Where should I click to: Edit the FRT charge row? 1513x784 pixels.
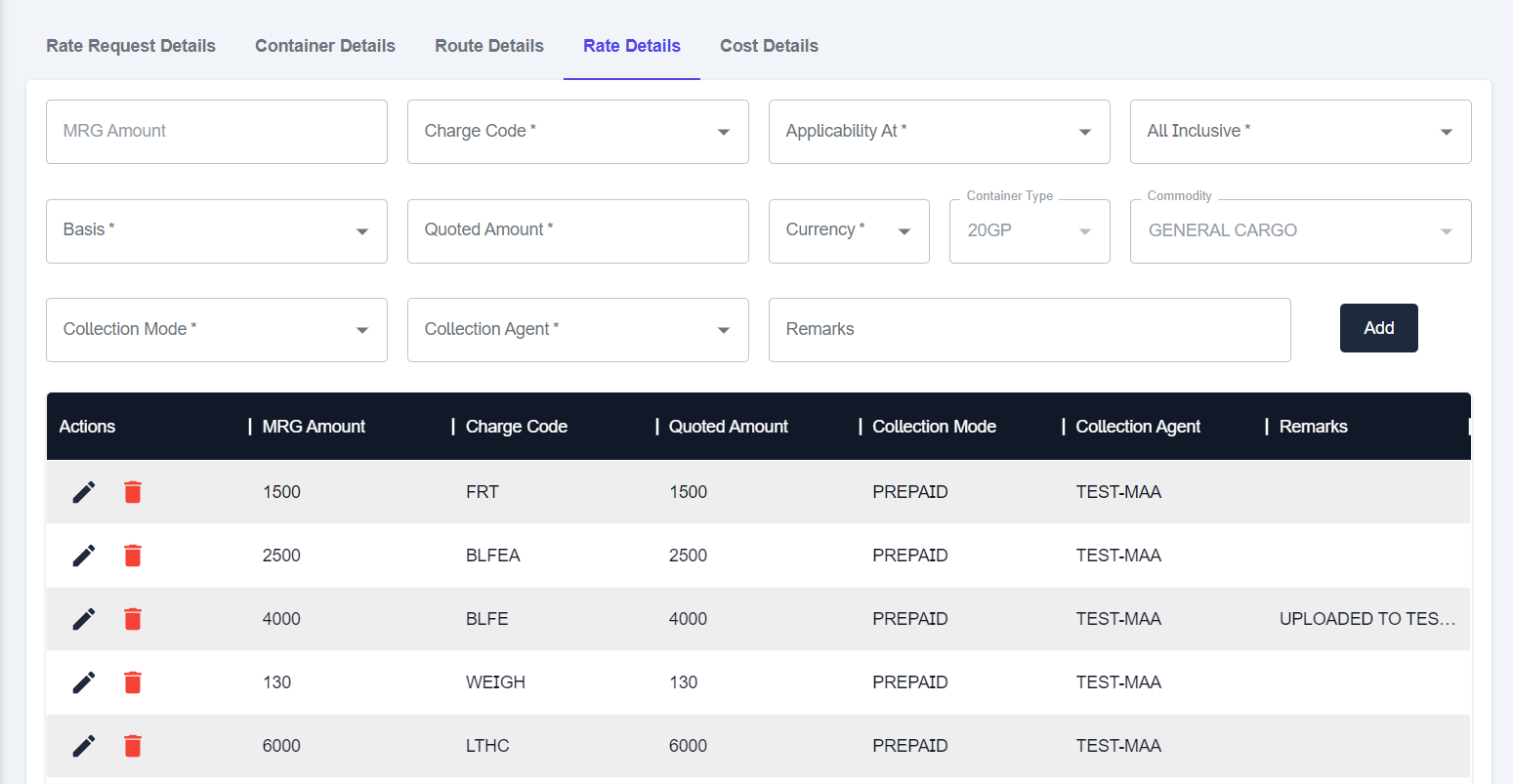tap(84, 492)
